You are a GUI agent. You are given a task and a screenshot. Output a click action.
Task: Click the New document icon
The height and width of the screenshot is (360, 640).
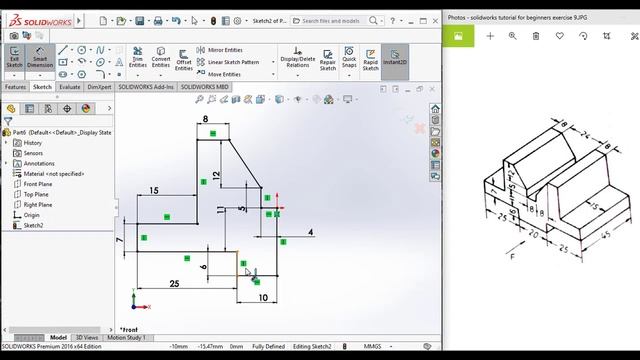coord(103,20)
